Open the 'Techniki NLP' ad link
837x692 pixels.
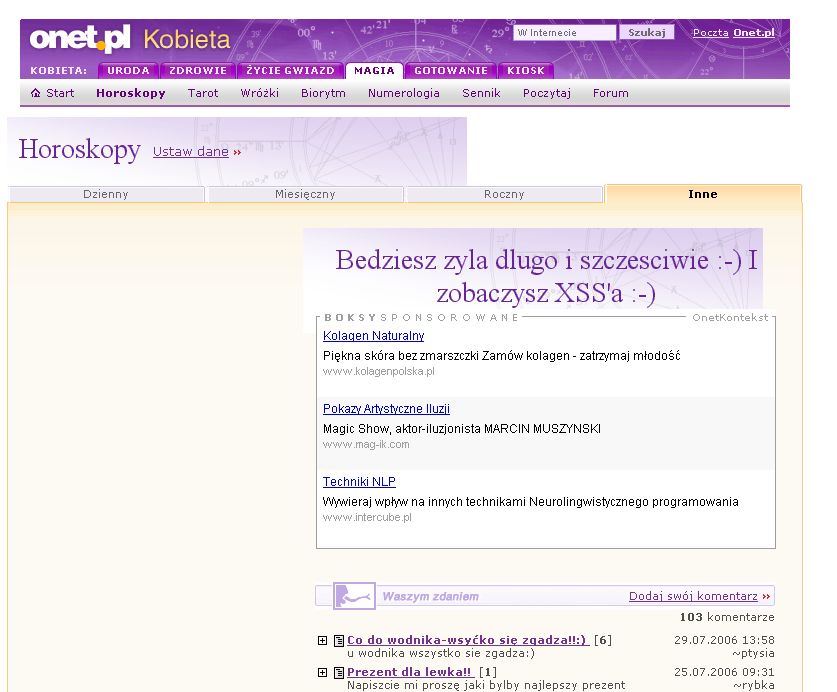point(359,482)
